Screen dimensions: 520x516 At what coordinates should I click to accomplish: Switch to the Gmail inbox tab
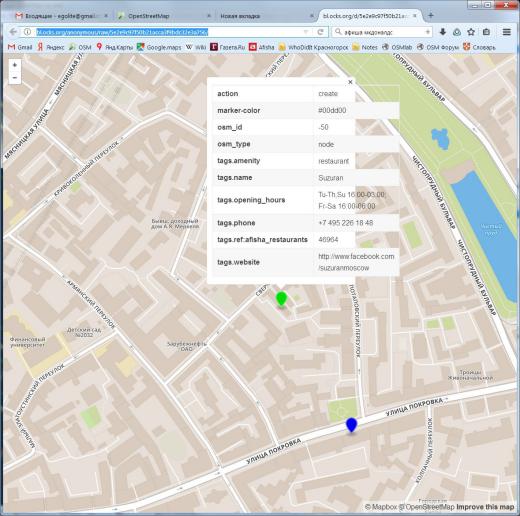(59, 16)
